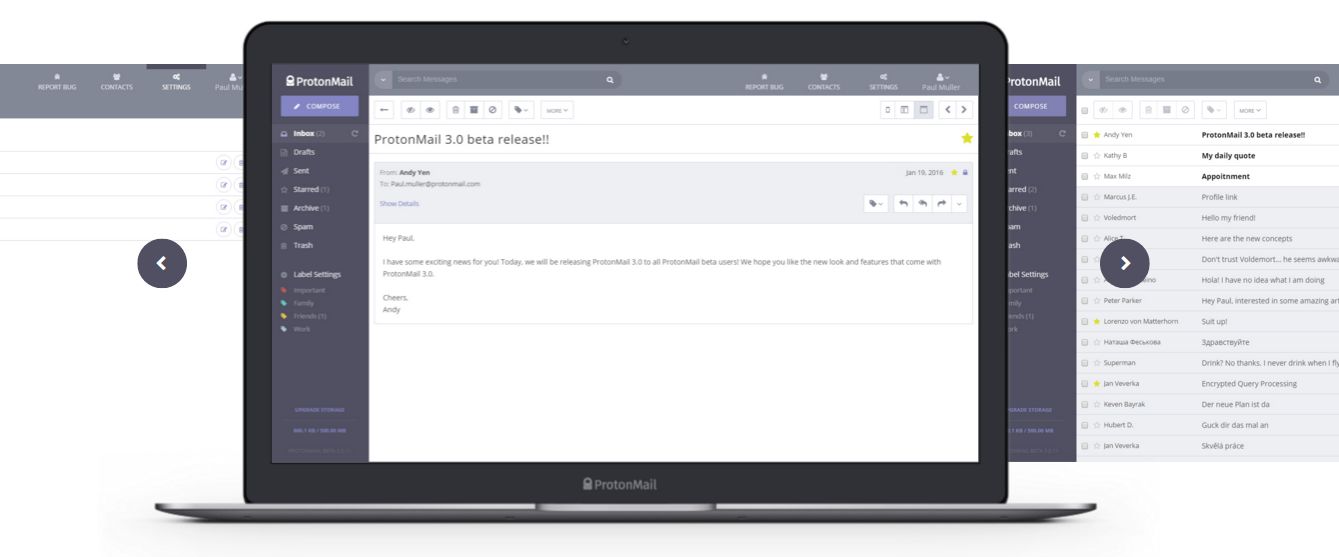Viewport: 1339px width, 557px height.
Task: Tick the checkbox for Kathy B's email
Action: [x=1085, y=155]
